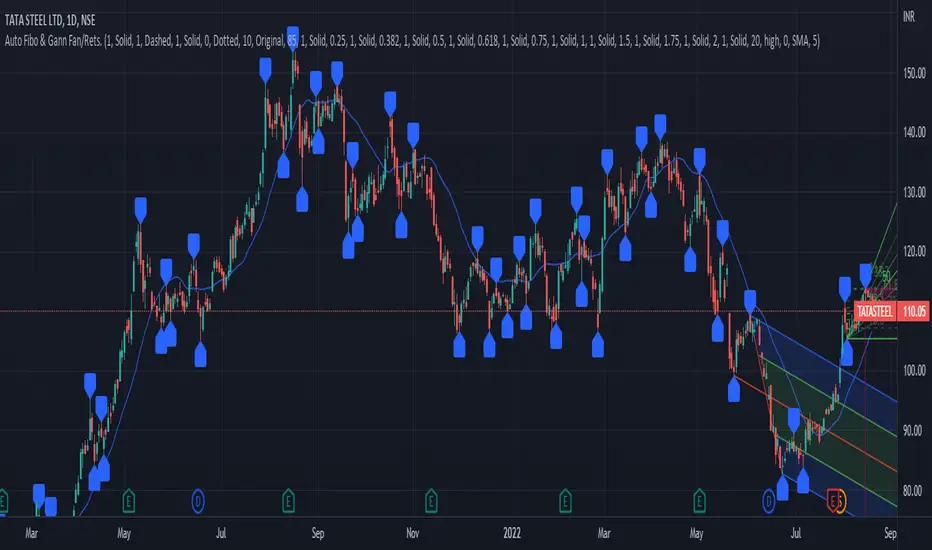
Task: Click the 130.00 price axis label
Action: pyautogui.click(x=914, y=192)
